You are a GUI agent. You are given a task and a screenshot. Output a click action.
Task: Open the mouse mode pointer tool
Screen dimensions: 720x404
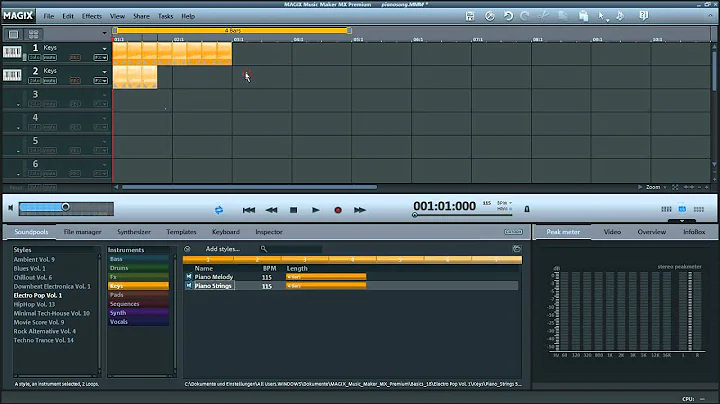[x=602, y=17]
